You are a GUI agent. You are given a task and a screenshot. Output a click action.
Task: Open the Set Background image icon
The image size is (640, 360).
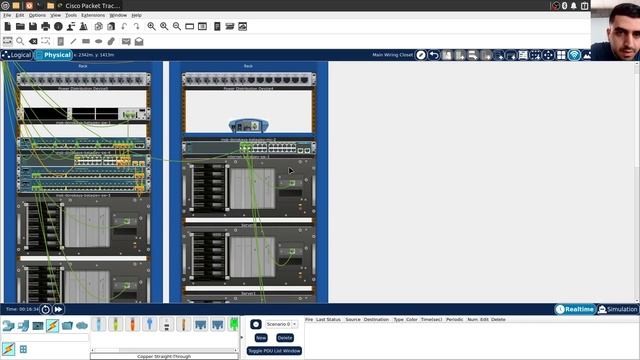pos(587,55)
